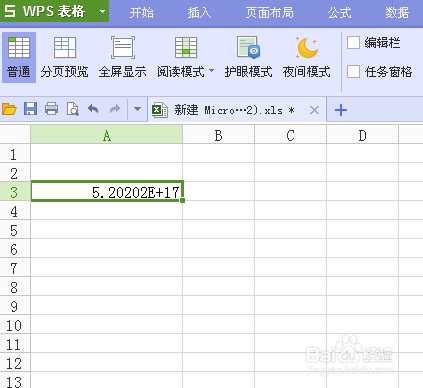Expand the Reading Mode dropdown arrow

point(211,71)
